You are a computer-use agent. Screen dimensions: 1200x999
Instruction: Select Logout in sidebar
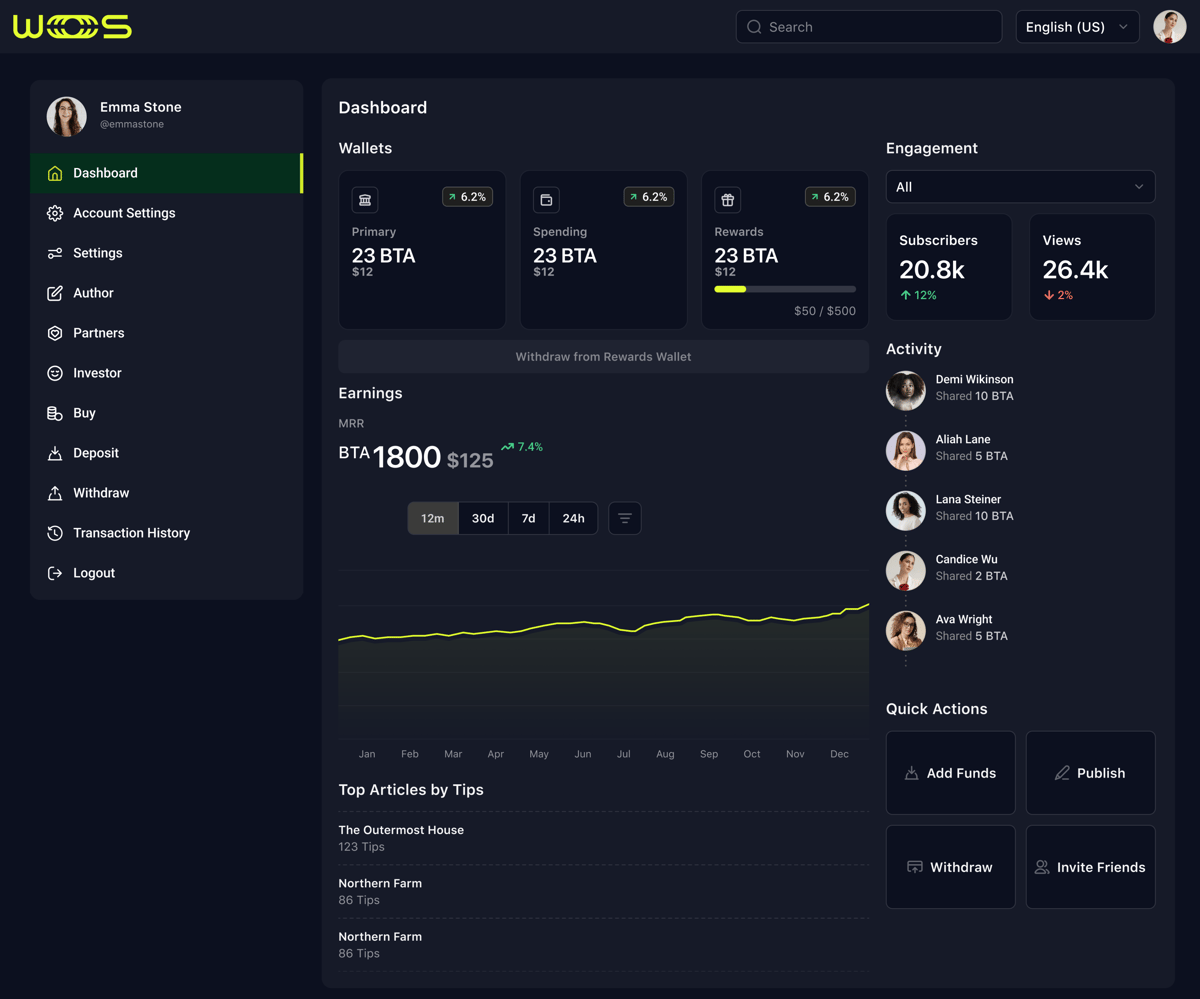[x=166, y=573]
